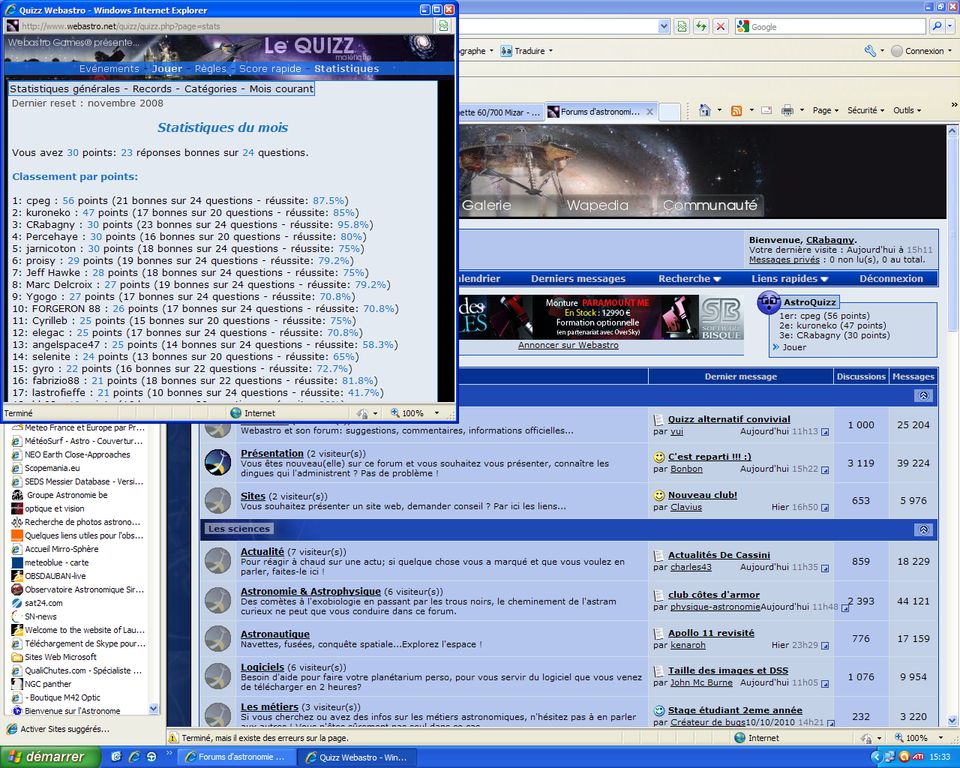960x768 pixels.
Task: Click the printer icon in command bar
Action: click(787, 110)
